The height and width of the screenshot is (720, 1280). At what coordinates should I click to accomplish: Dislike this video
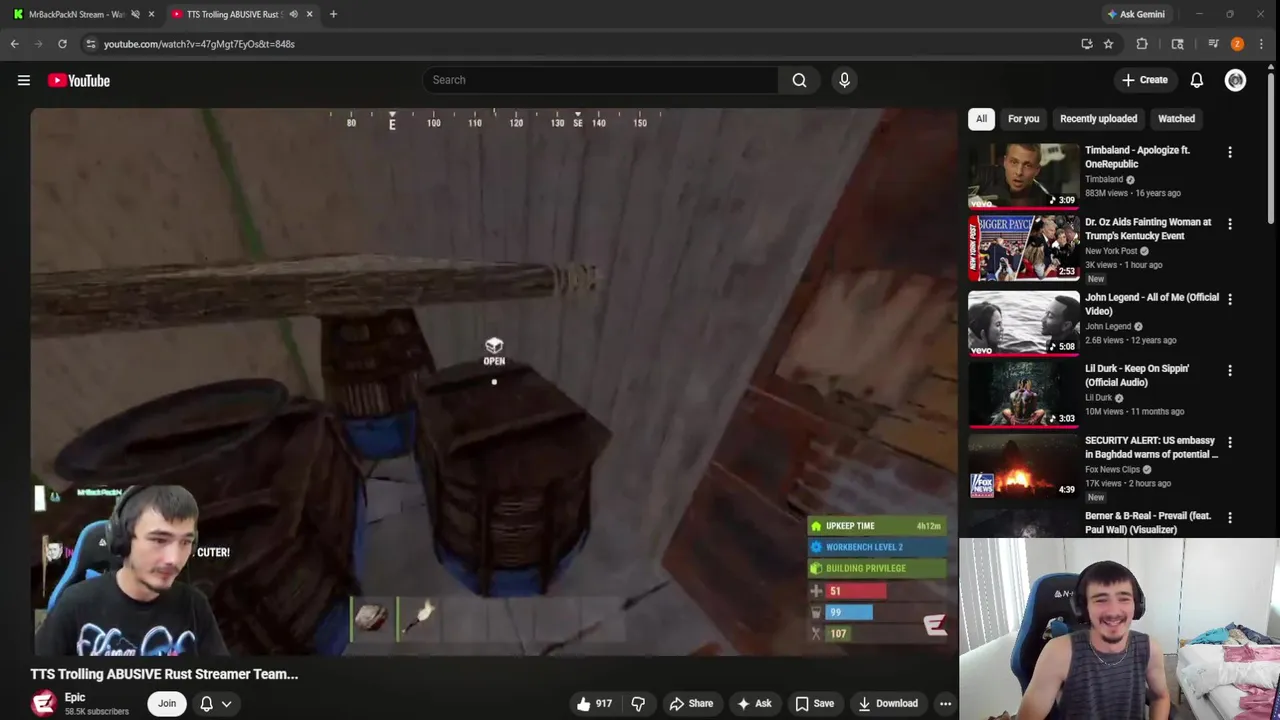click(638, 704)
